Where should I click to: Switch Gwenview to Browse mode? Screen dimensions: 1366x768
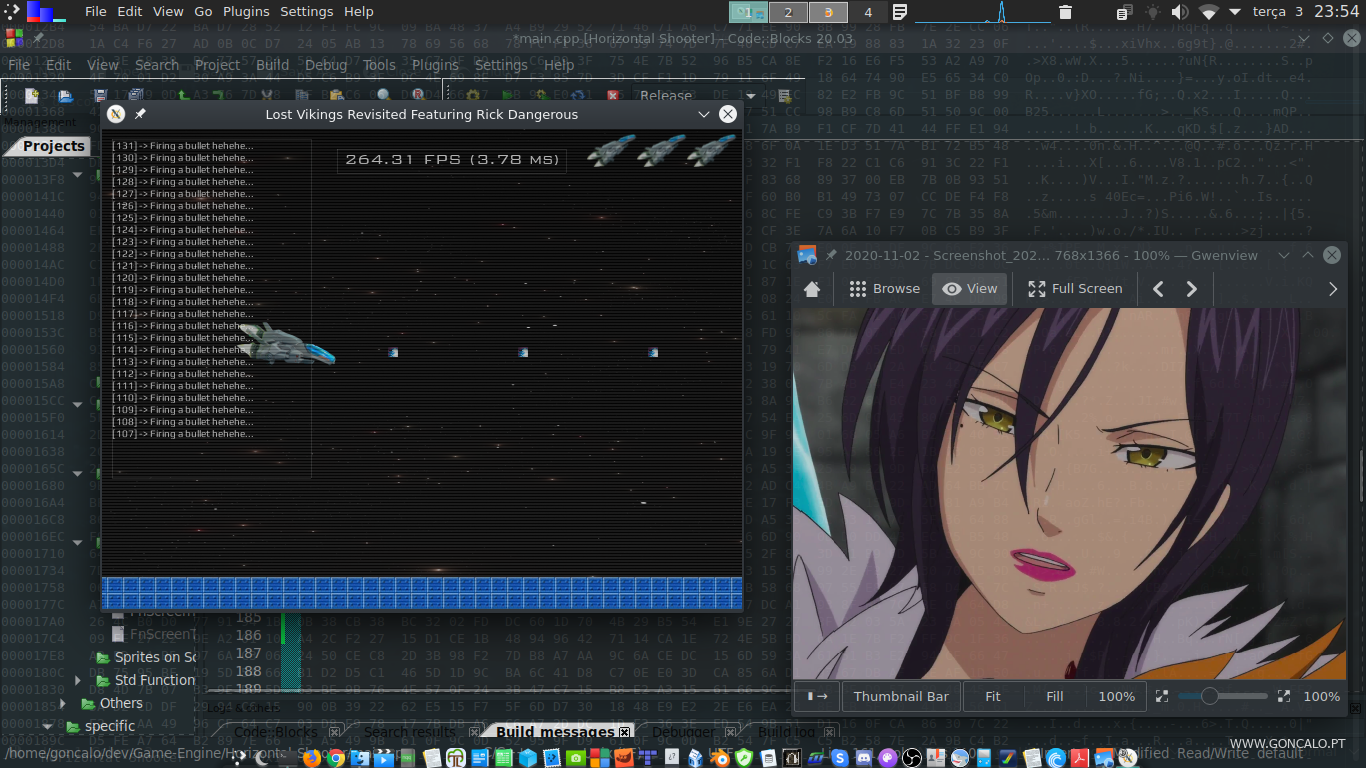click(x=884, y=289)
